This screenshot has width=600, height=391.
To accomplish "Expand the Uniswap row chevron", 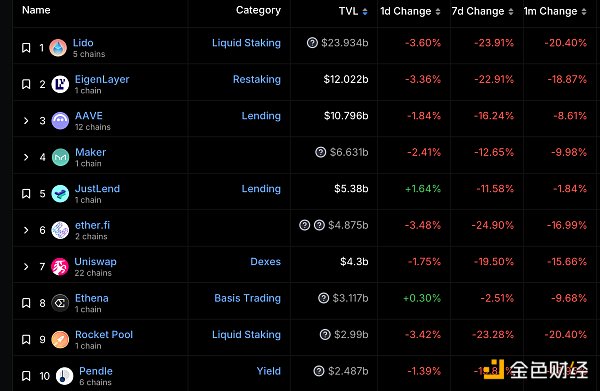I will 26,266.
